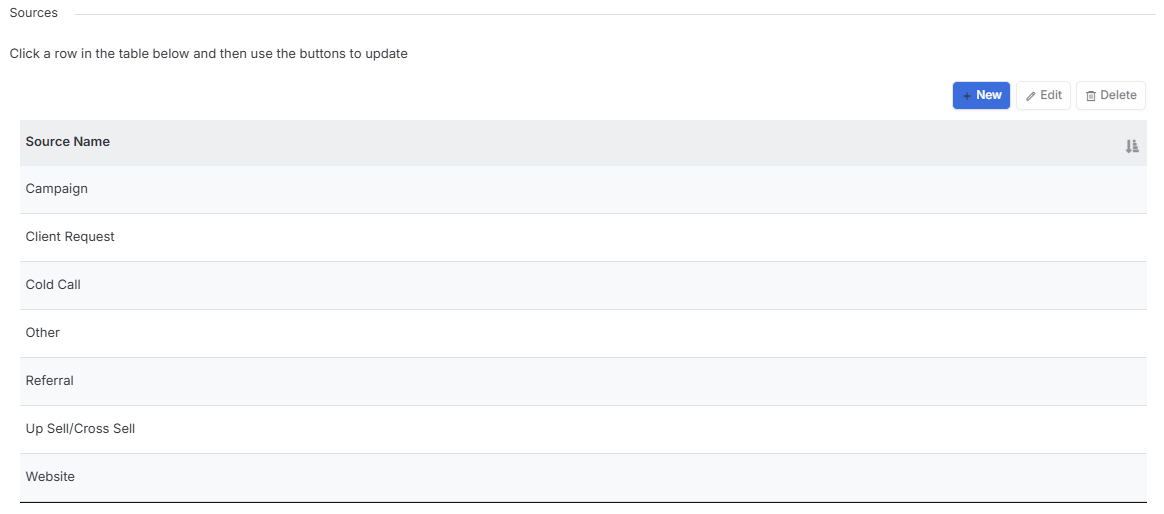Highlight the Referral source row

pyautogui.click(x=583, y=381)
